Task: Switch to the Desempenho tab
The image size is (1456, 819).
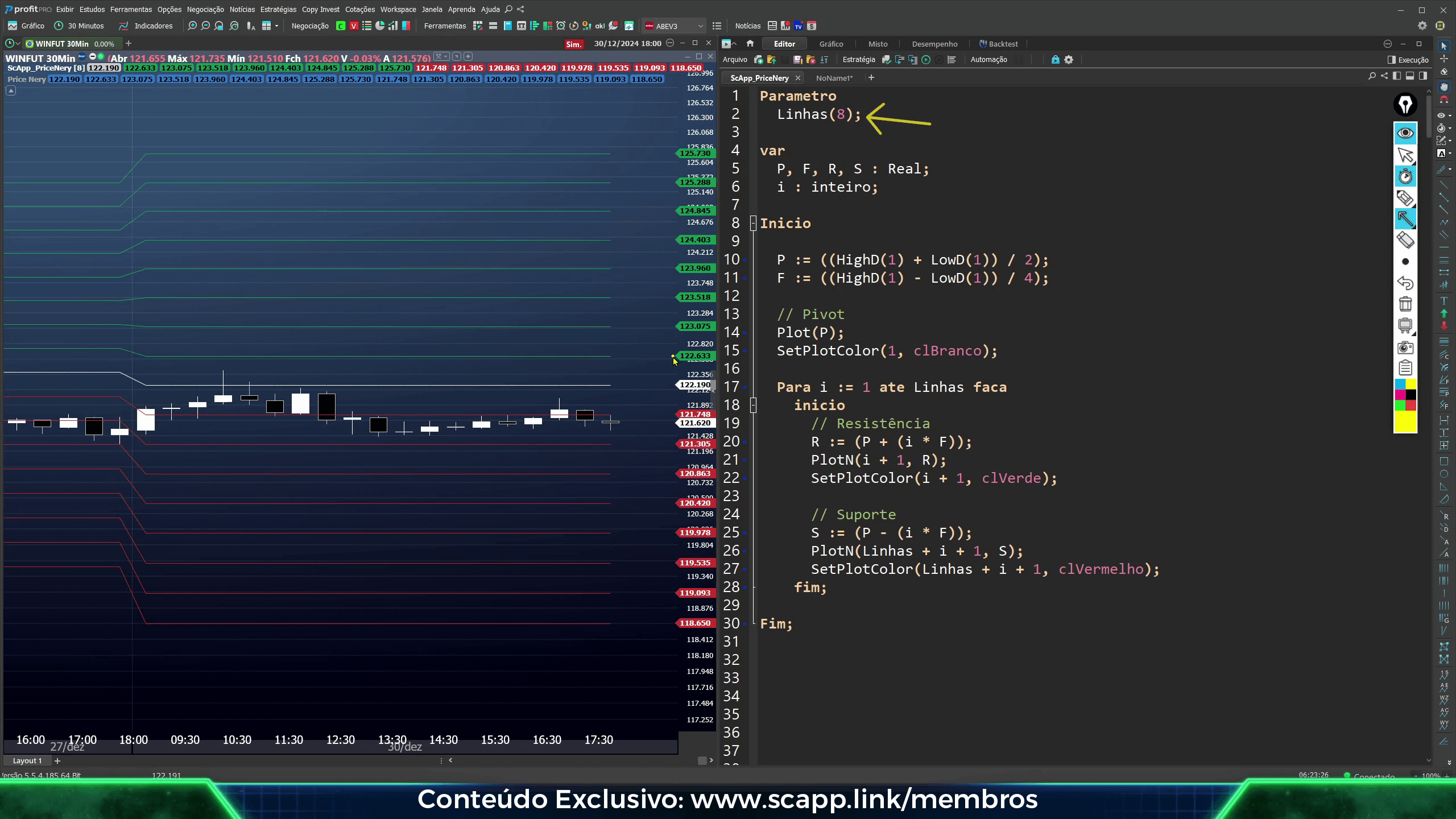Action: pos(934,44)
